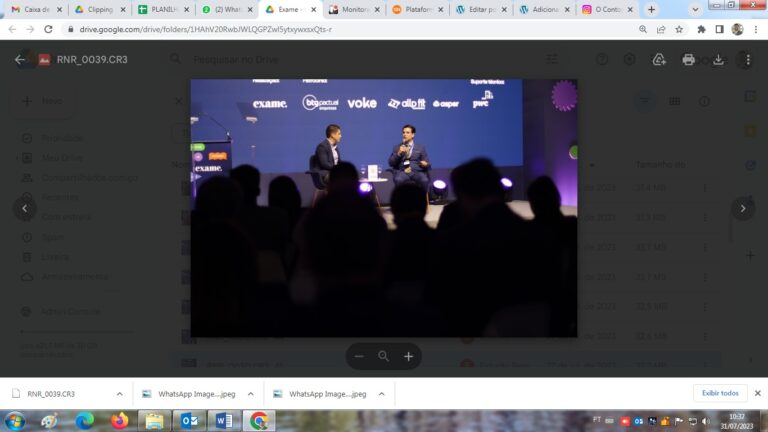Image resolution: width=768 pixels, height=432 pixels.
Task: Launch Word from the Windows taskbar
Action: 222,421
